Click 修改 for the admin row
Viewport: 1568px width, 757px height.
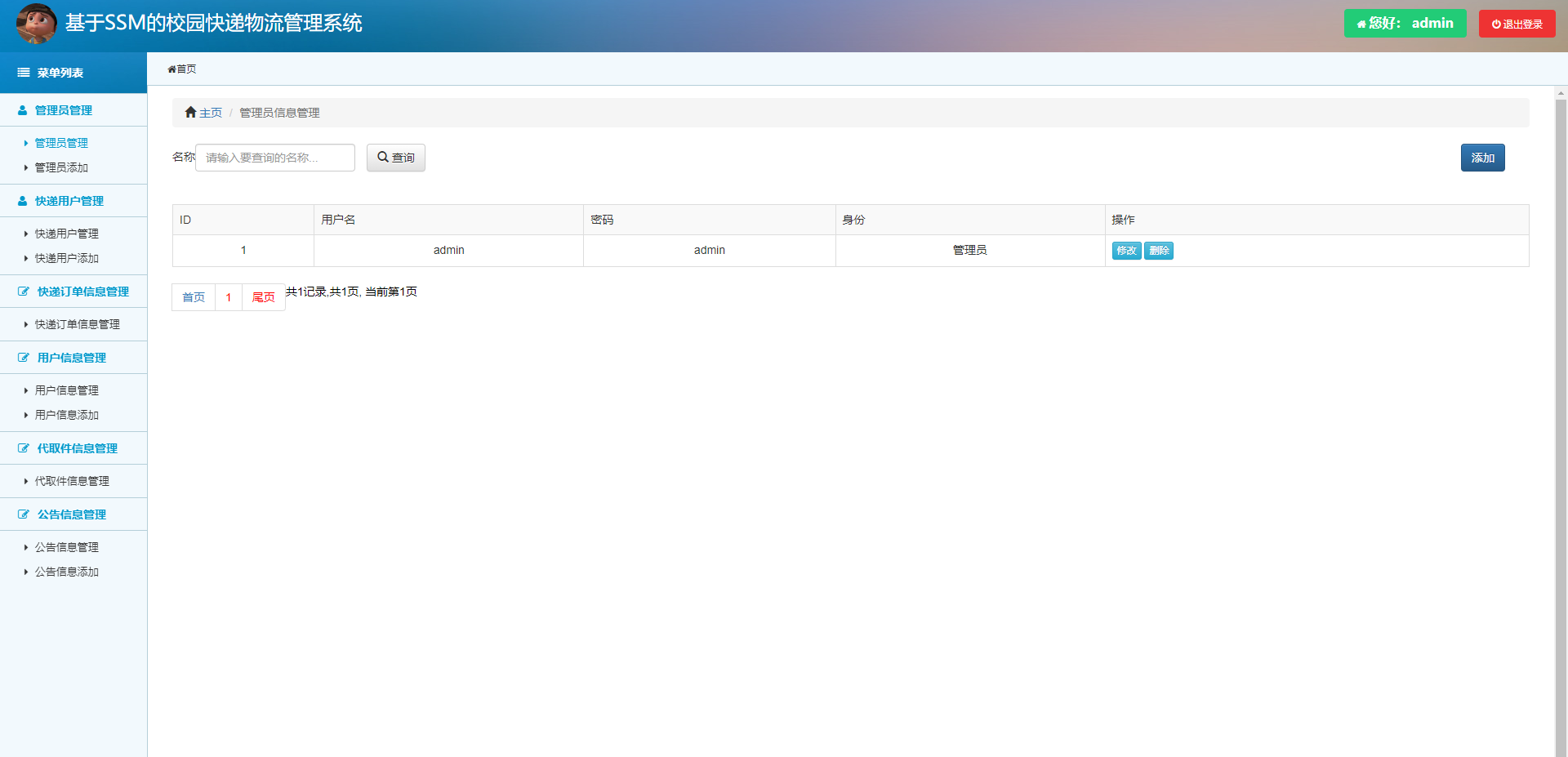(x=1126, y=251)
